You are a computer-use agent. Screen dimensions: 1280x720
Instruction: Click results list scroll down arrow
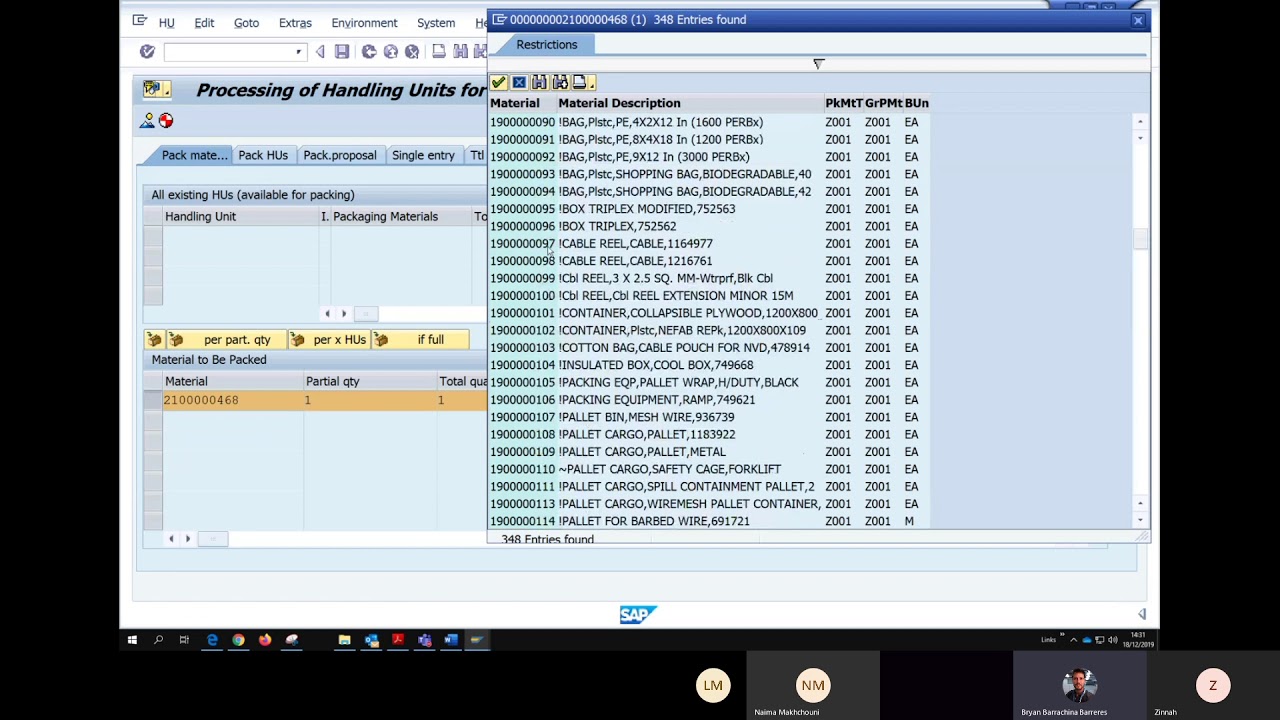[x=1140, y=520]
